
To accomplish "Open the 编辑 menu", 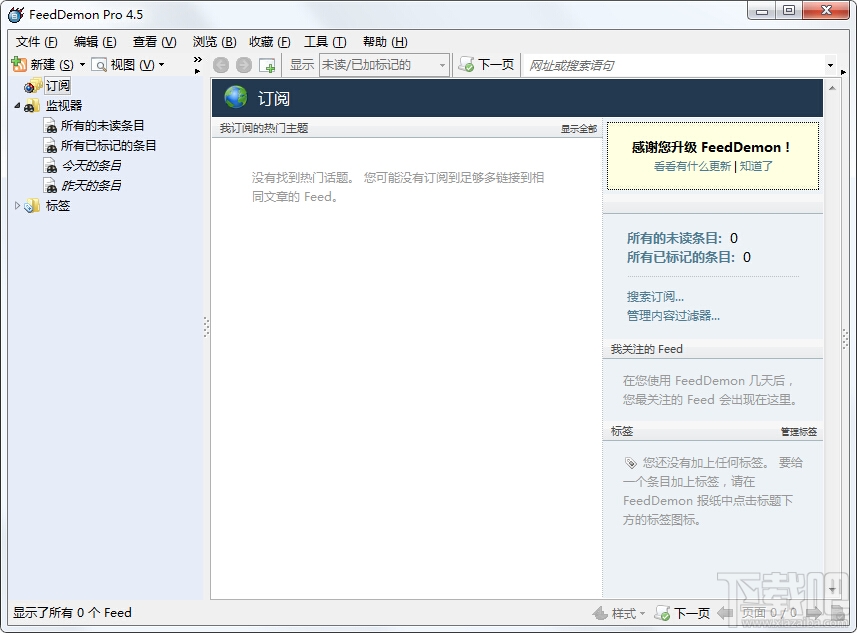I will (x=95, y=42).
